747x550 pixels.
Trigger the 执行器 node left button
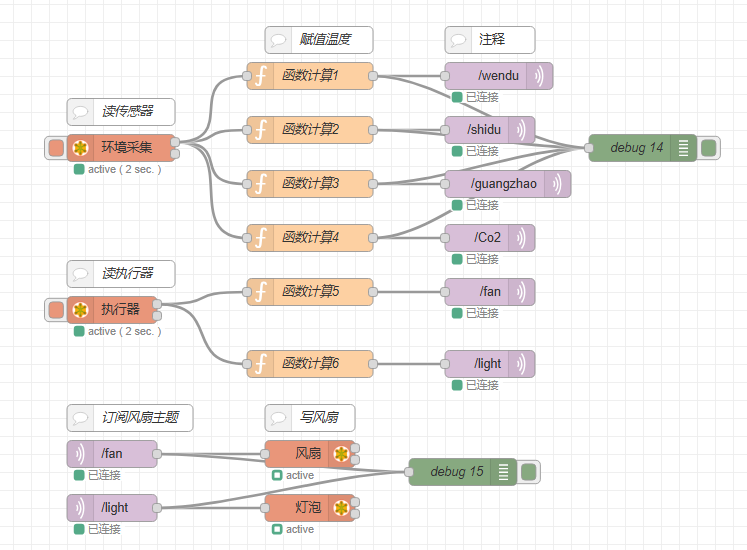[56, 310]
